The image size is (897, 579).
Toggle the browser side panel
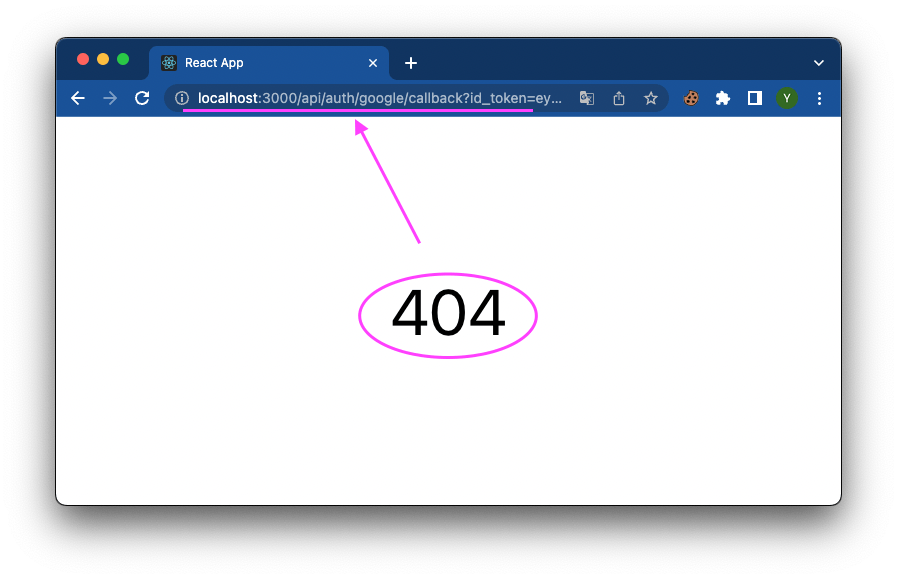(755, 98)
